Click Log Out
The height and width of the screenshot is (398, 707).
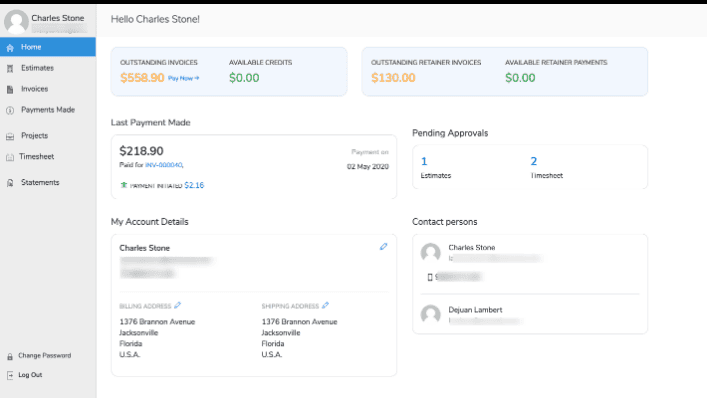30,375
